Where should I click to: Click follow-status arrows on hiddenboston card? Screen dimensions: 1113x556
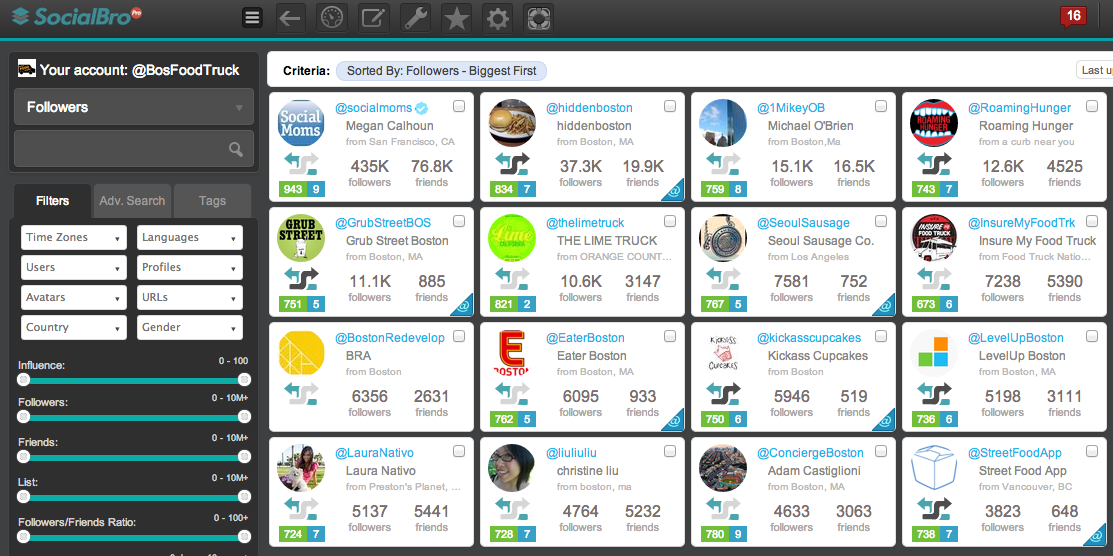pyautogui.click(x=512, y=163)
